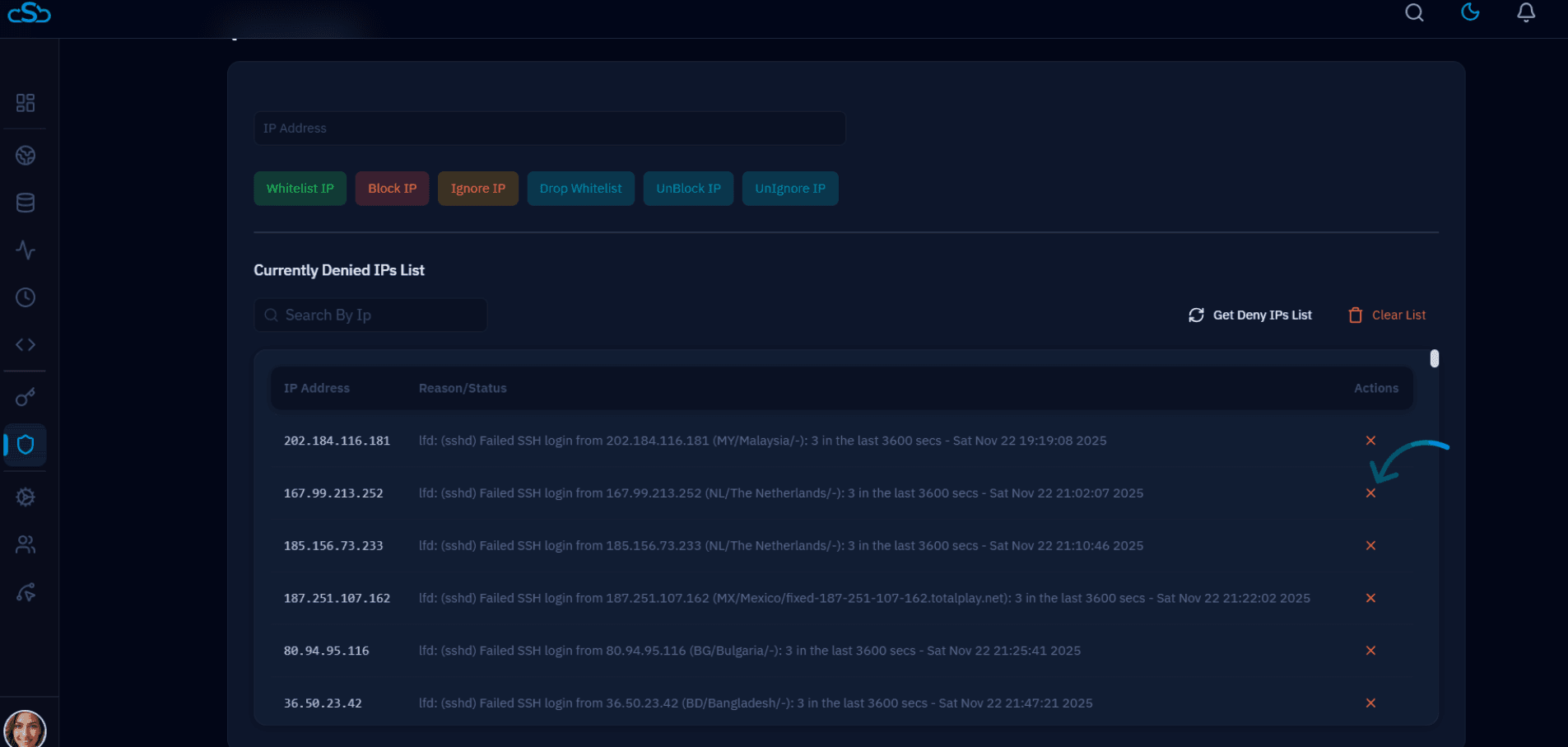Remove denied IP 80.94.95.116
The height and width of the screenshot is (747, 1568).
(1370, 651)
